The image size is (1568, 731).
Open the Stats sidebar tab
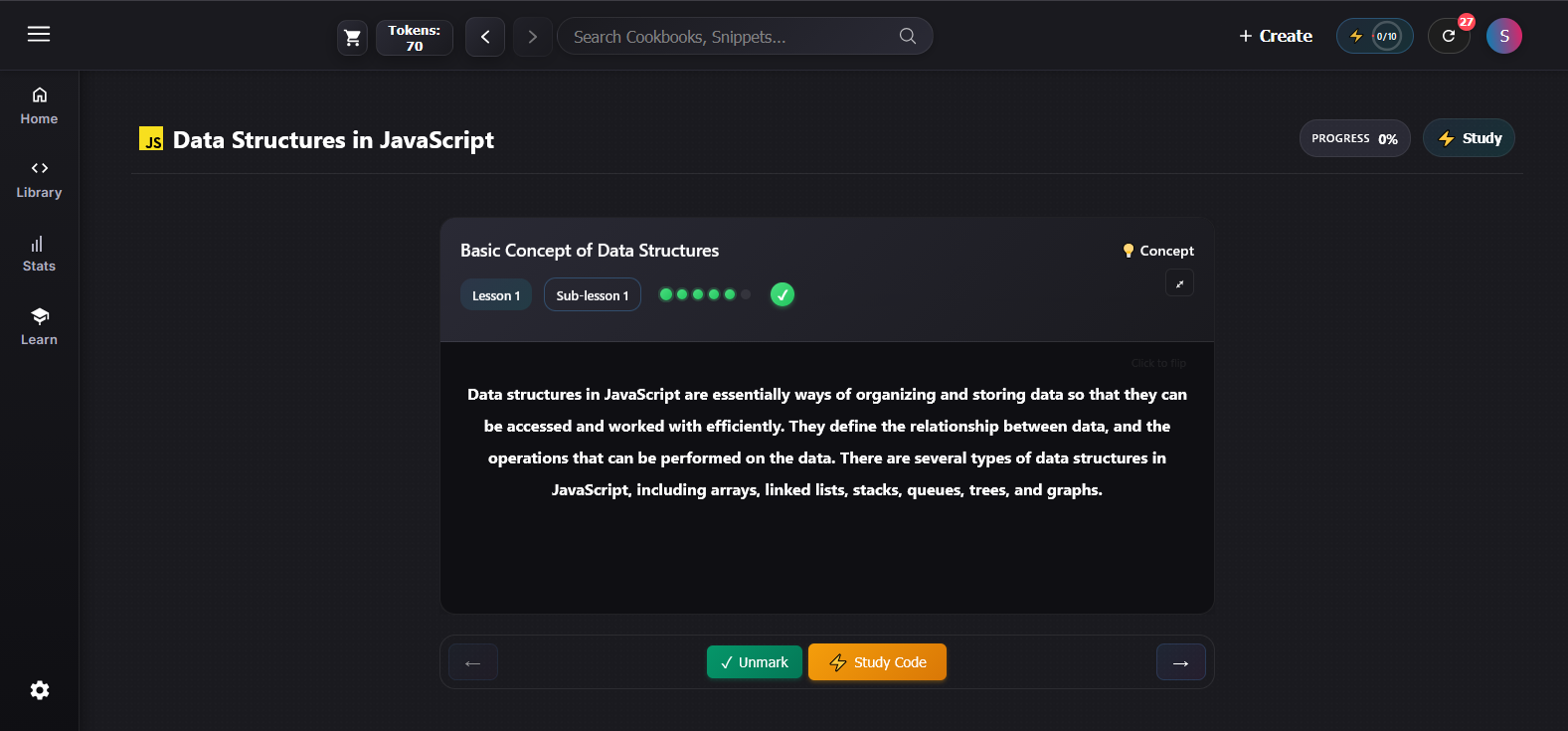[40, 254]
